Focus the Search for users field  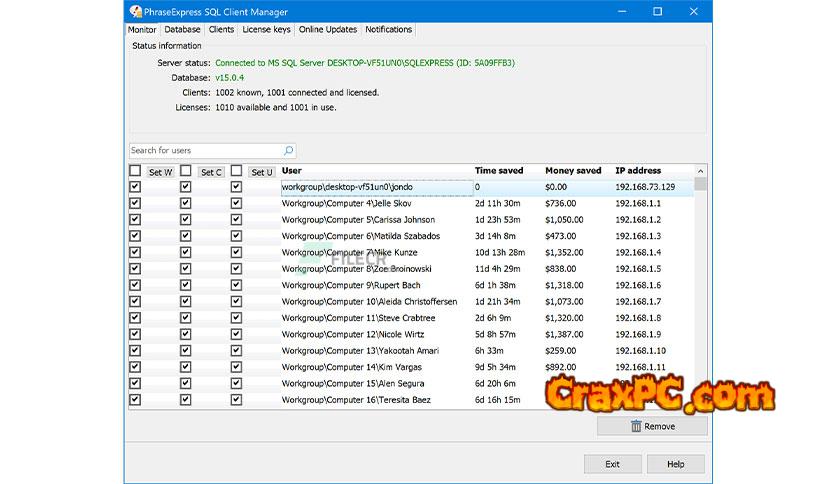[x=205, y=151]
